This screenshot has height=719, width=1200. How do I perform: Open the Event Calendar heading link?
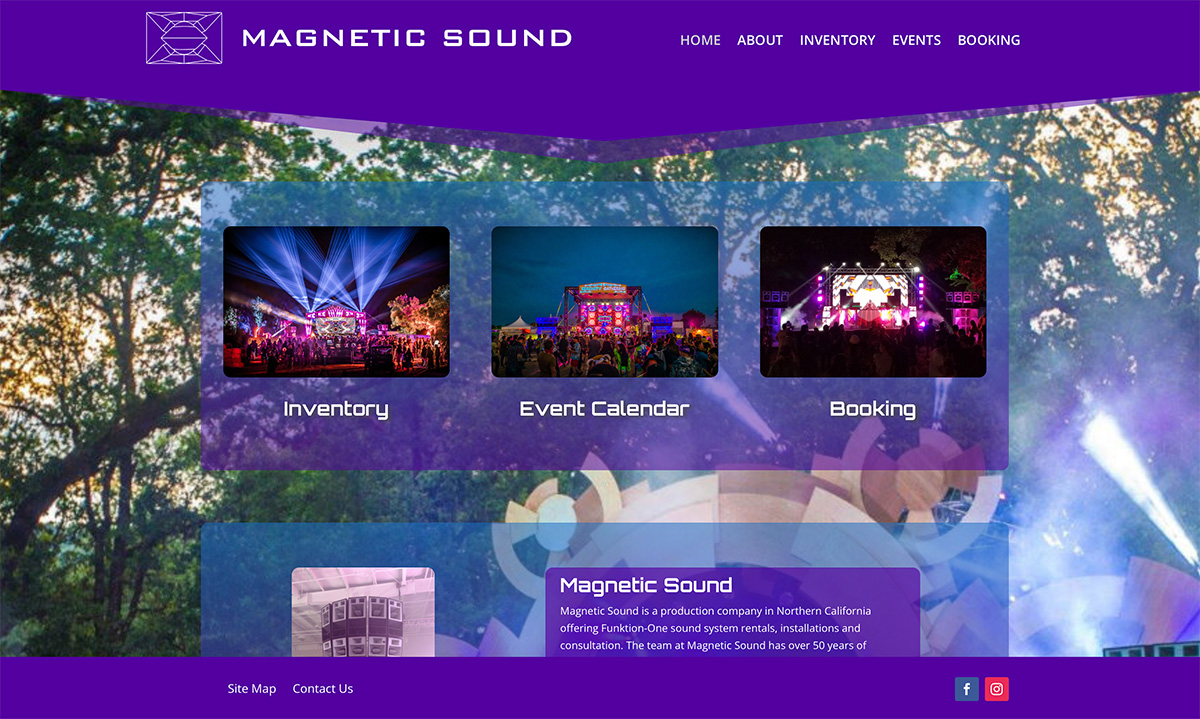[x=604, y=409]
